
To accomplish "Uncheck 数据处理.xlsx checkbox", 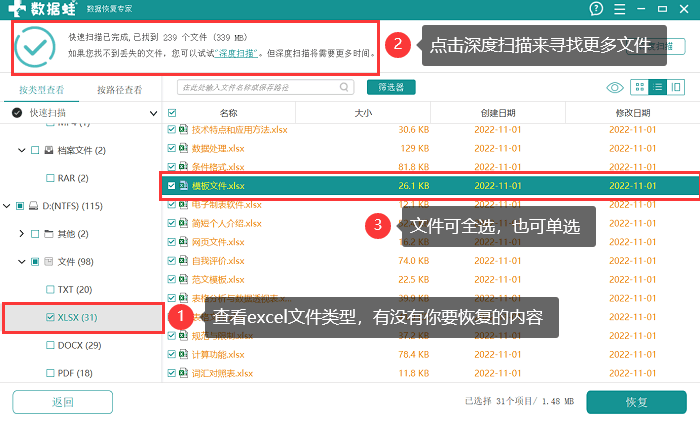I will (x=171, y=148).
